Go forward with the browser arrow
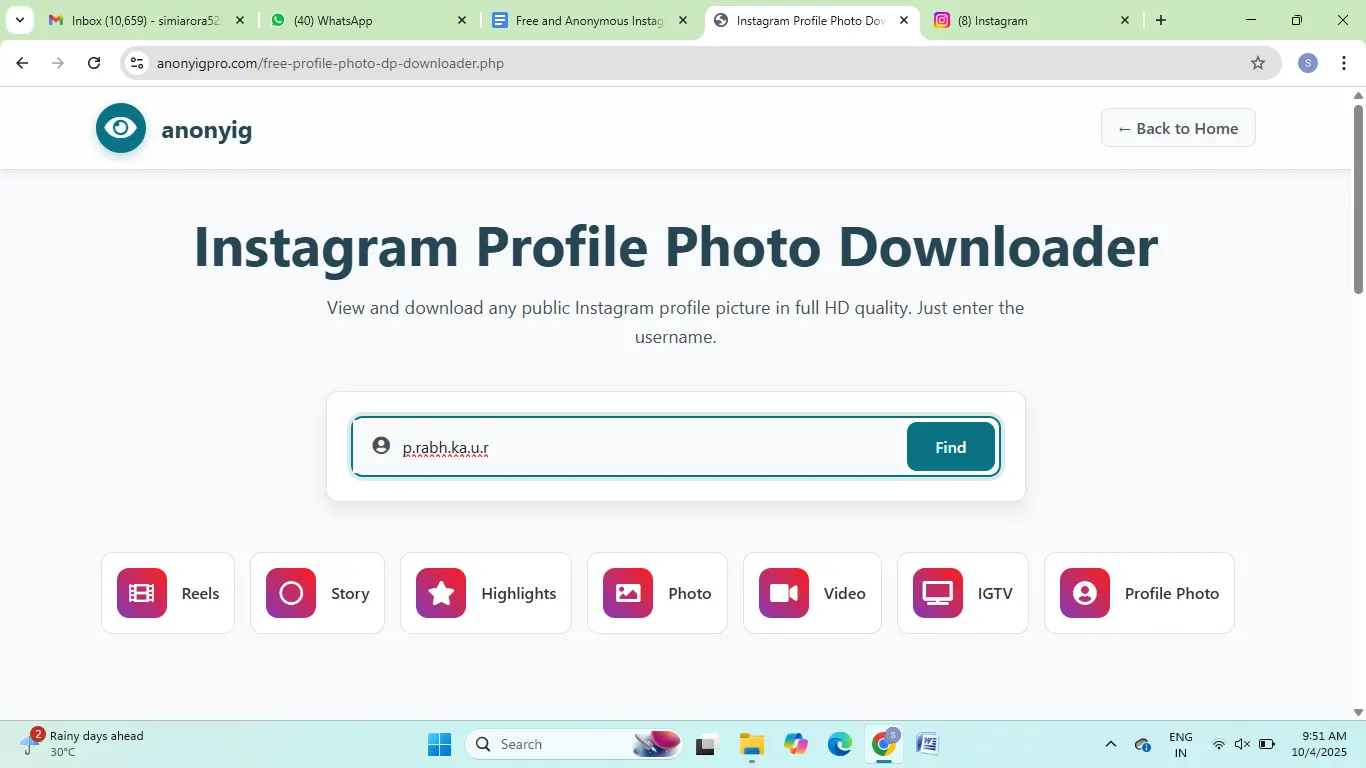Screen dimensions: 1366x768 [58, 63]
